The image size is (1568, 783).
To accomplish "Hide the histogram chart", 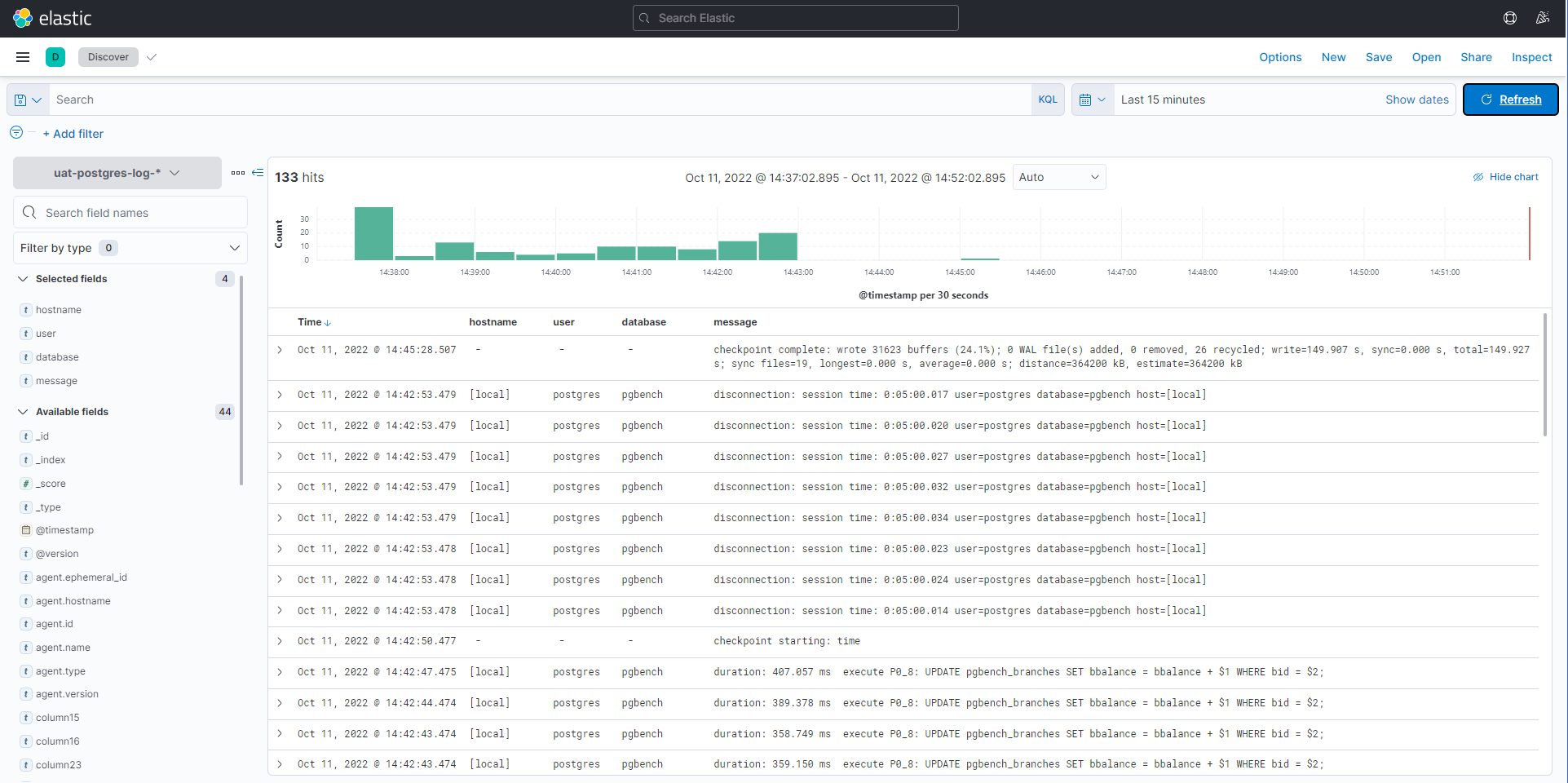I will click(x=1505, y=177).
